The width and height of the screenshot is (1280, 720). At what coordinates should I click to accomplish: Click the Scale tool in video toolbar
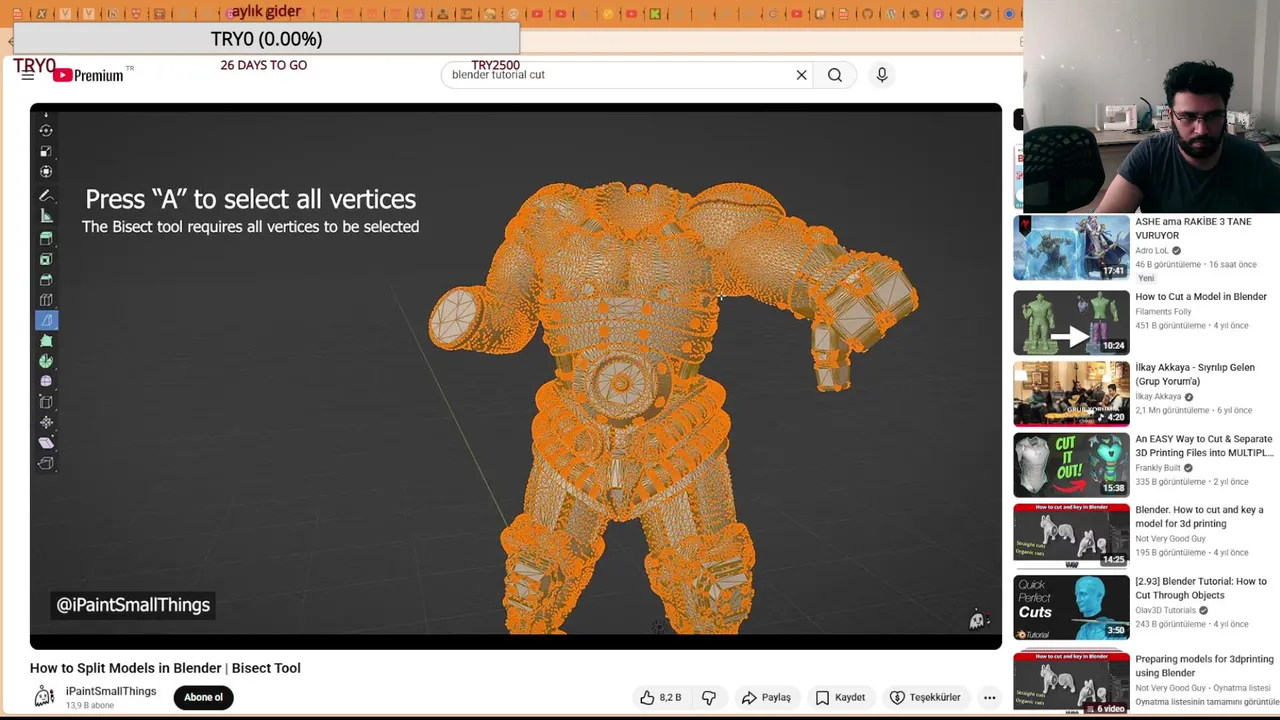point(46,151)
